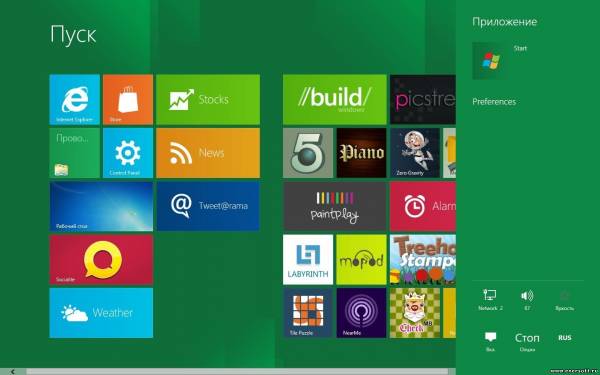Launch the paintplay tile
600x375 pixels.
point(335,206)
